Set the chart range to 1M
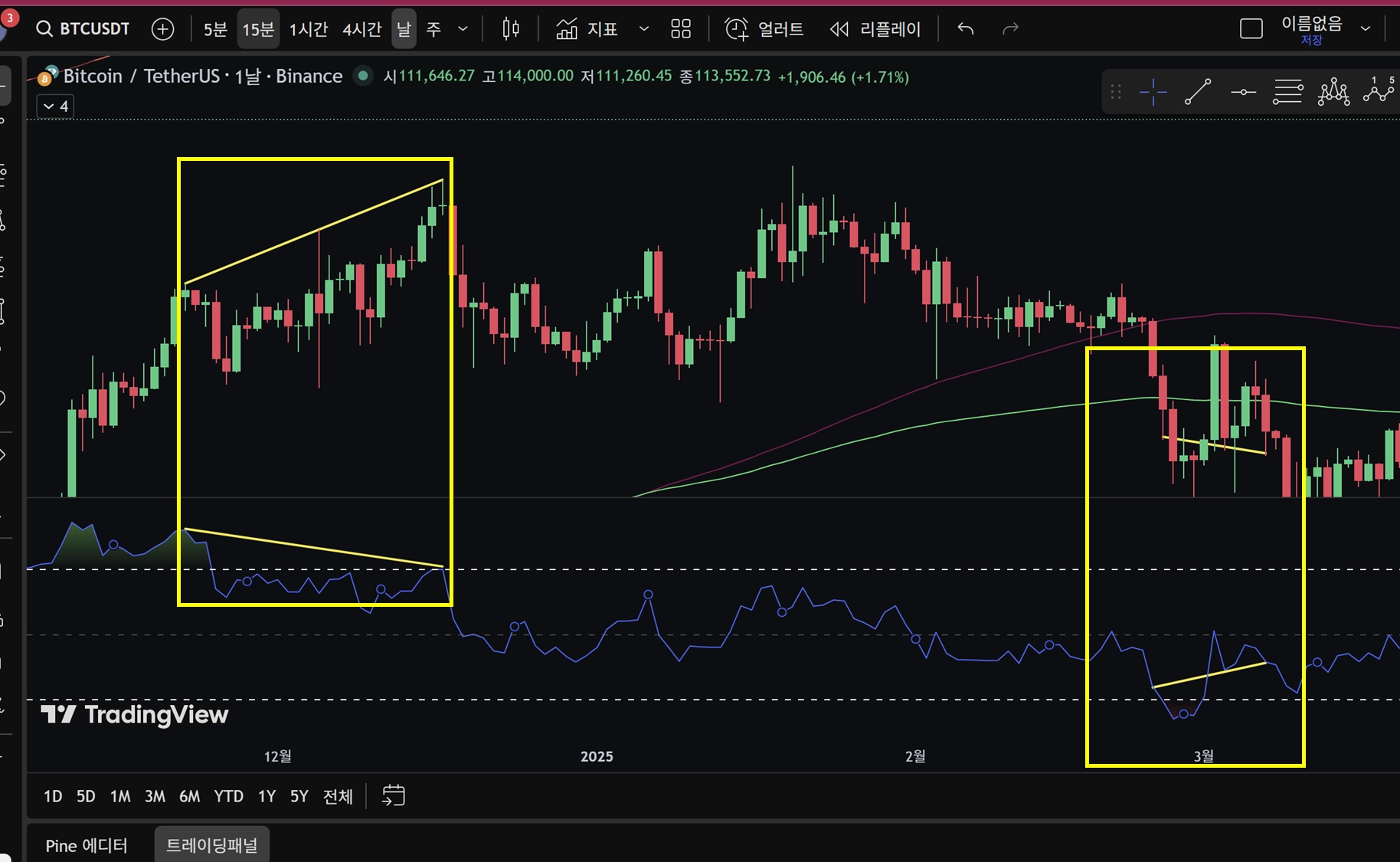The image size is (1400, 862). point(120,796)
